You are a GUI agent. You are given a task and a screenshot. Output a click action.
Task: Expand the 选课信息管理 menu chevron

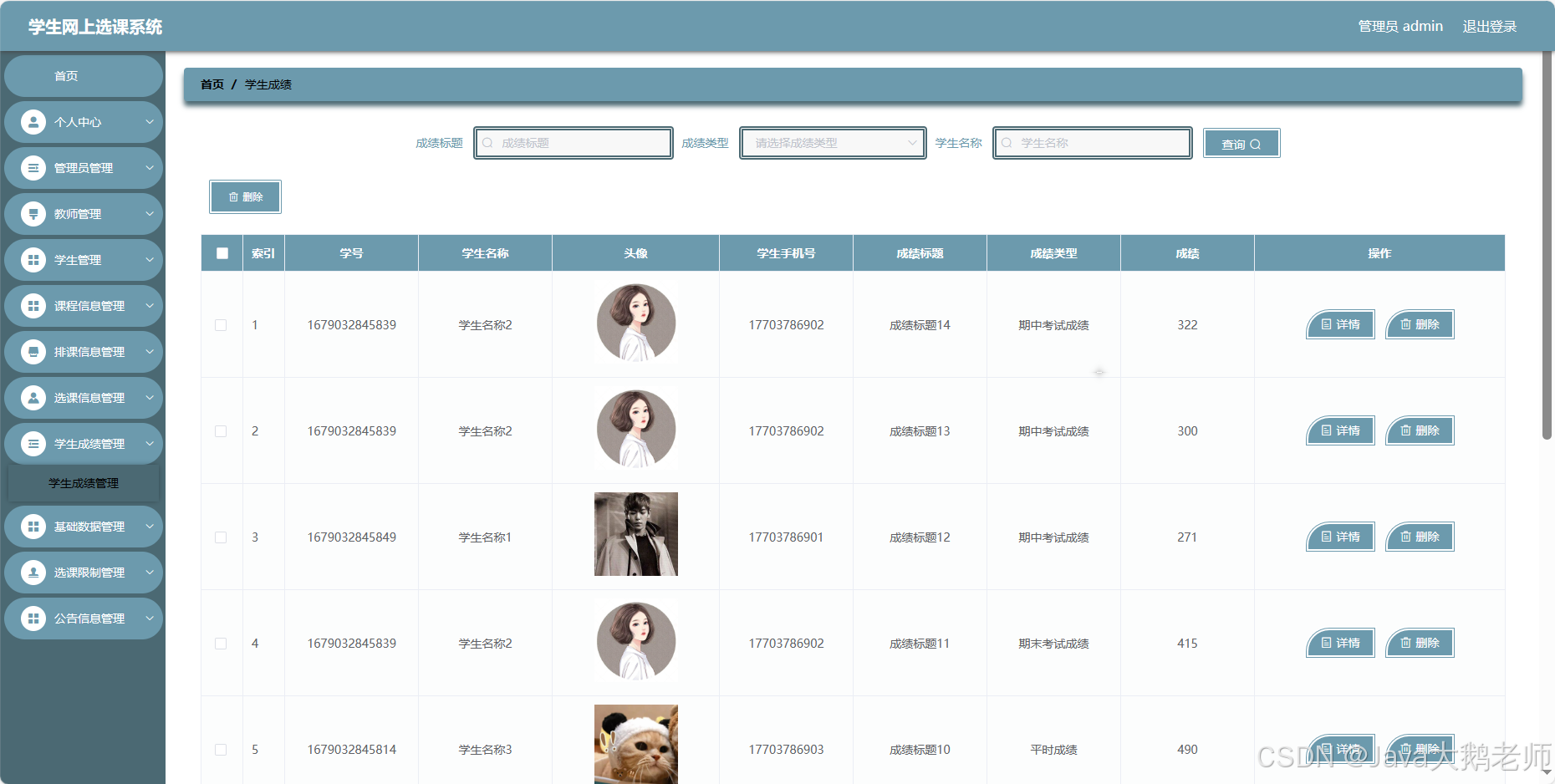(150, 398)
